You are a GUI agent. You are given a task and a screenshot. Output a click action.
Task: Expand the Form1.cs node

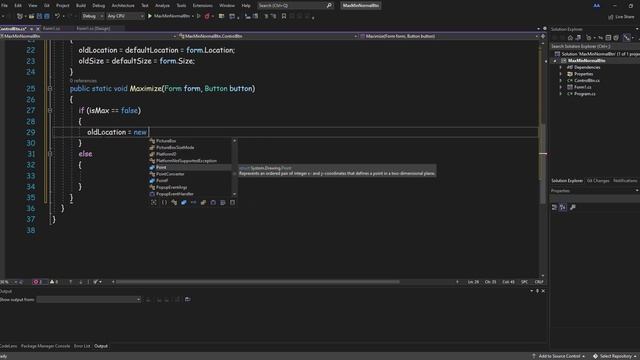[x=560, y=87]
